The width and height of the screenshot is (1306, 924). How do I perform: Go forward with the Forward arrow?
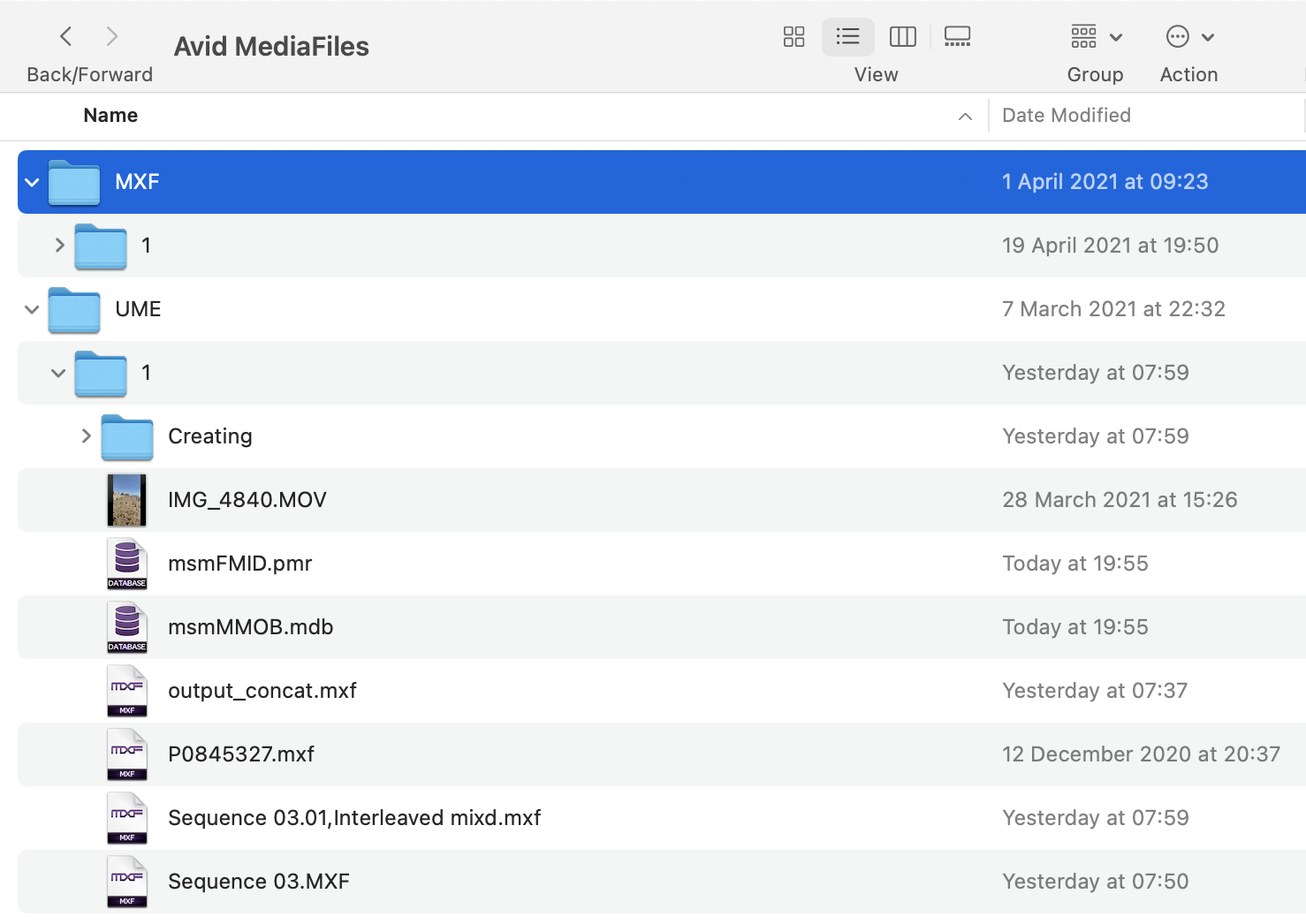[x=111, y=36]
